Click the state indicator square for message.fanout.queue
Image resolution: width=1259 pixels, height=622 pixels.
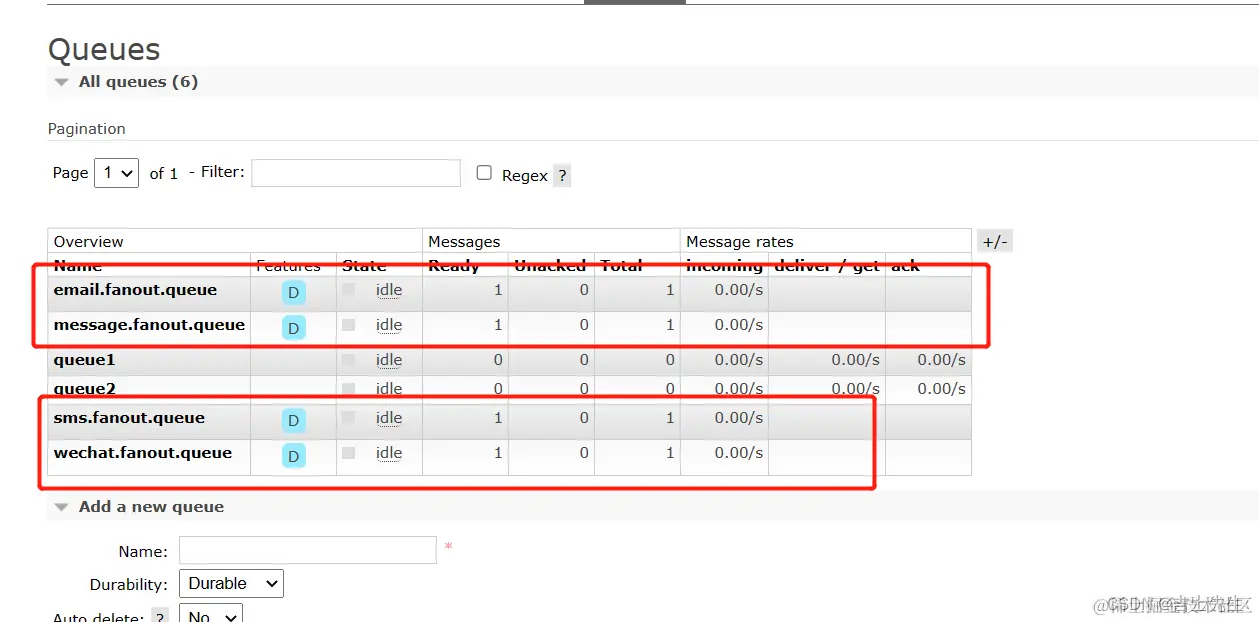click(348, 325)
